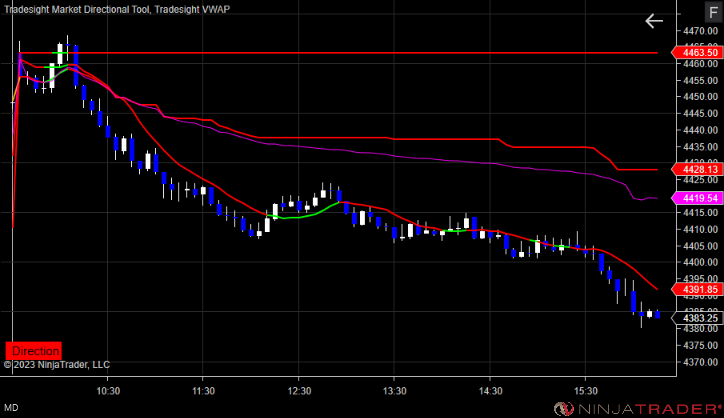Image resolution: width=724 pixels, height=418 pixels.
Task: Click the current price 4383.25 marker
Action: pyautogui.click(x=697, y=318)
